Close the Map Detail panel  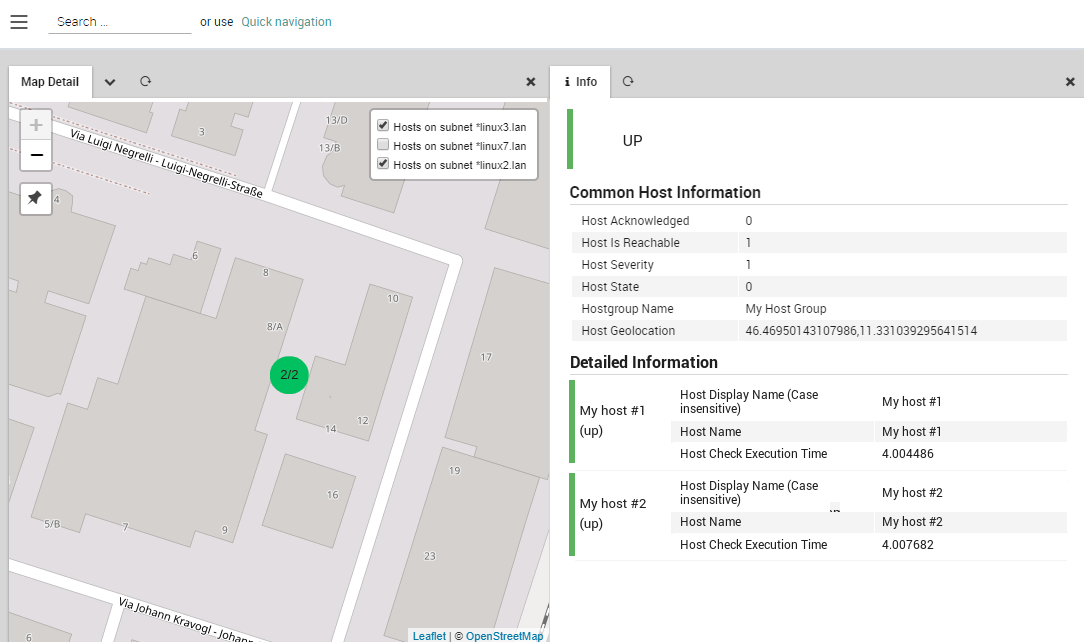531,82
